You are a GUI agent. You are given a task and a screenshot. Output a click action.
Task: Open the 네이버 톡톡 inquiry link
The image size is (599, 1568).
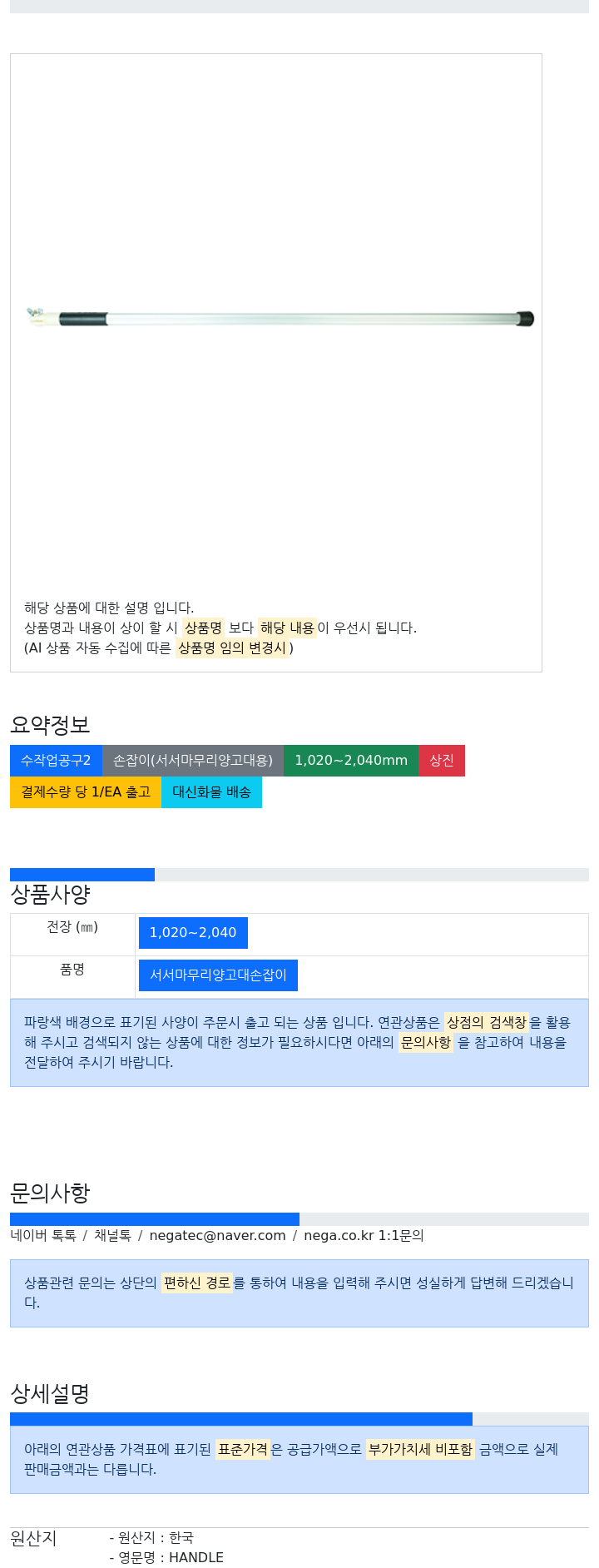point(43,1236)
